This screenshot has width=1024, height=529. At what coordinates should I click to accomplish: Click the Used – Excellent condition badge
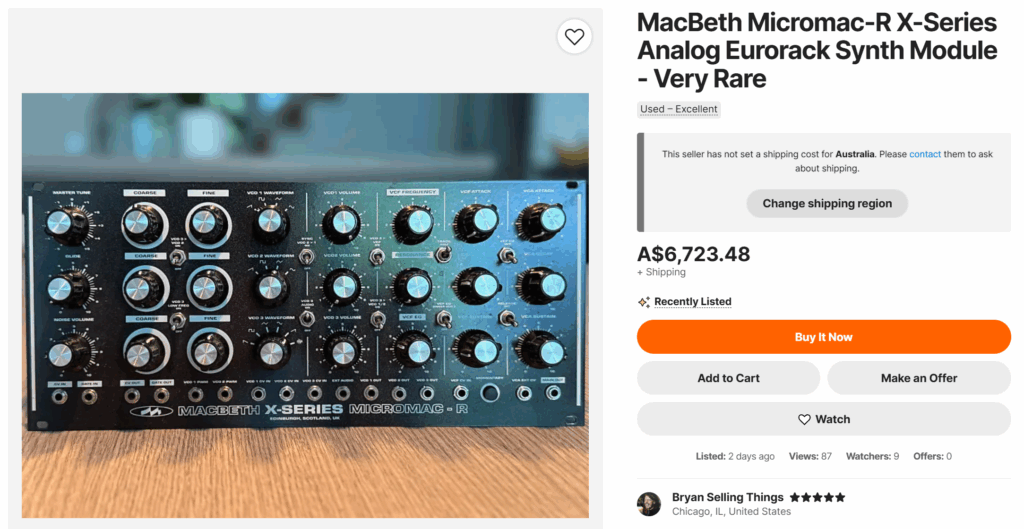(x=679, y=109)
